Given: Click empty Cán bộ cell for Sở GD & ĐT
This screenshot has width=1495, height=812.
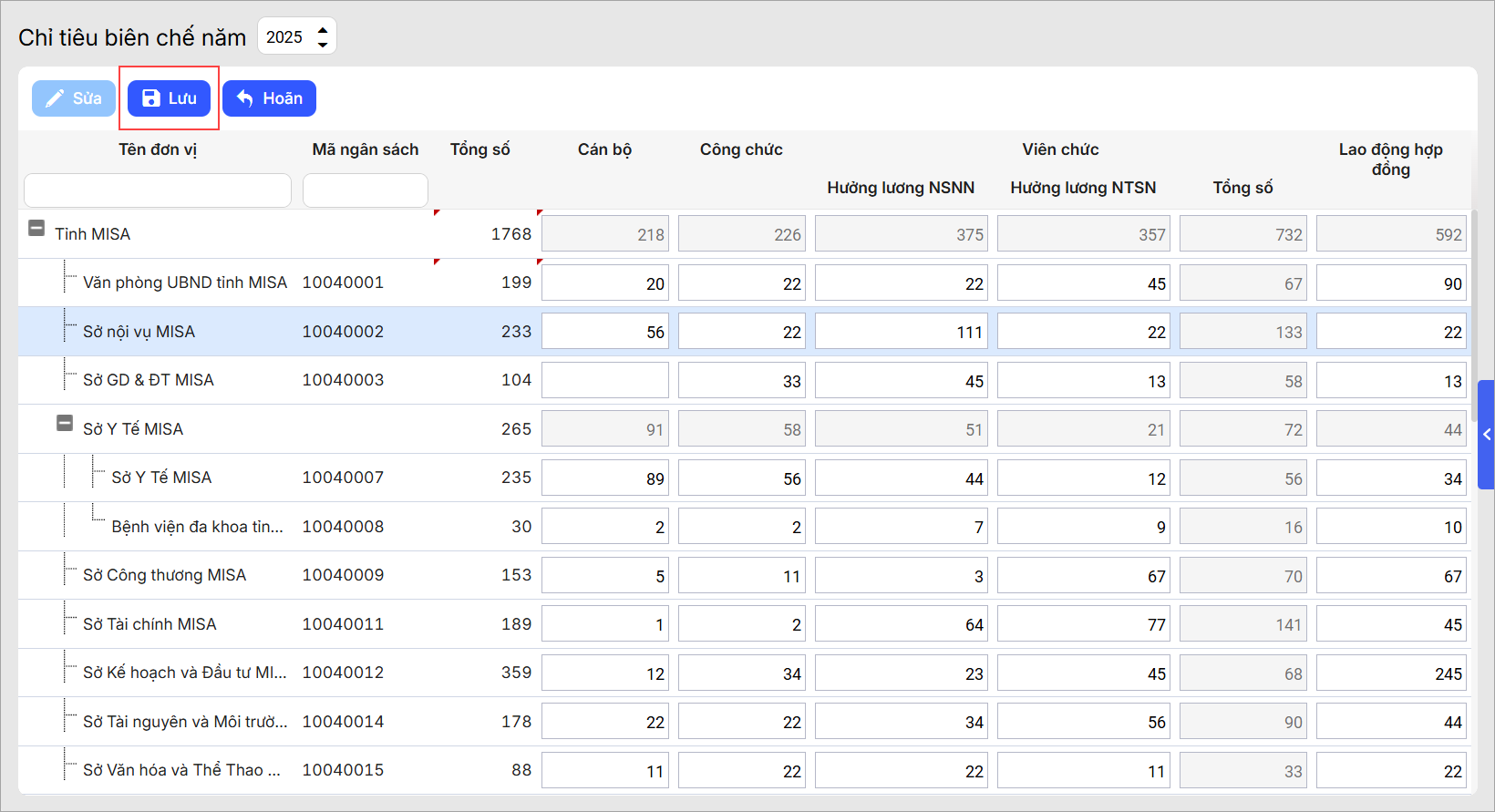Looking at the screenshot, I should point(604,381).
